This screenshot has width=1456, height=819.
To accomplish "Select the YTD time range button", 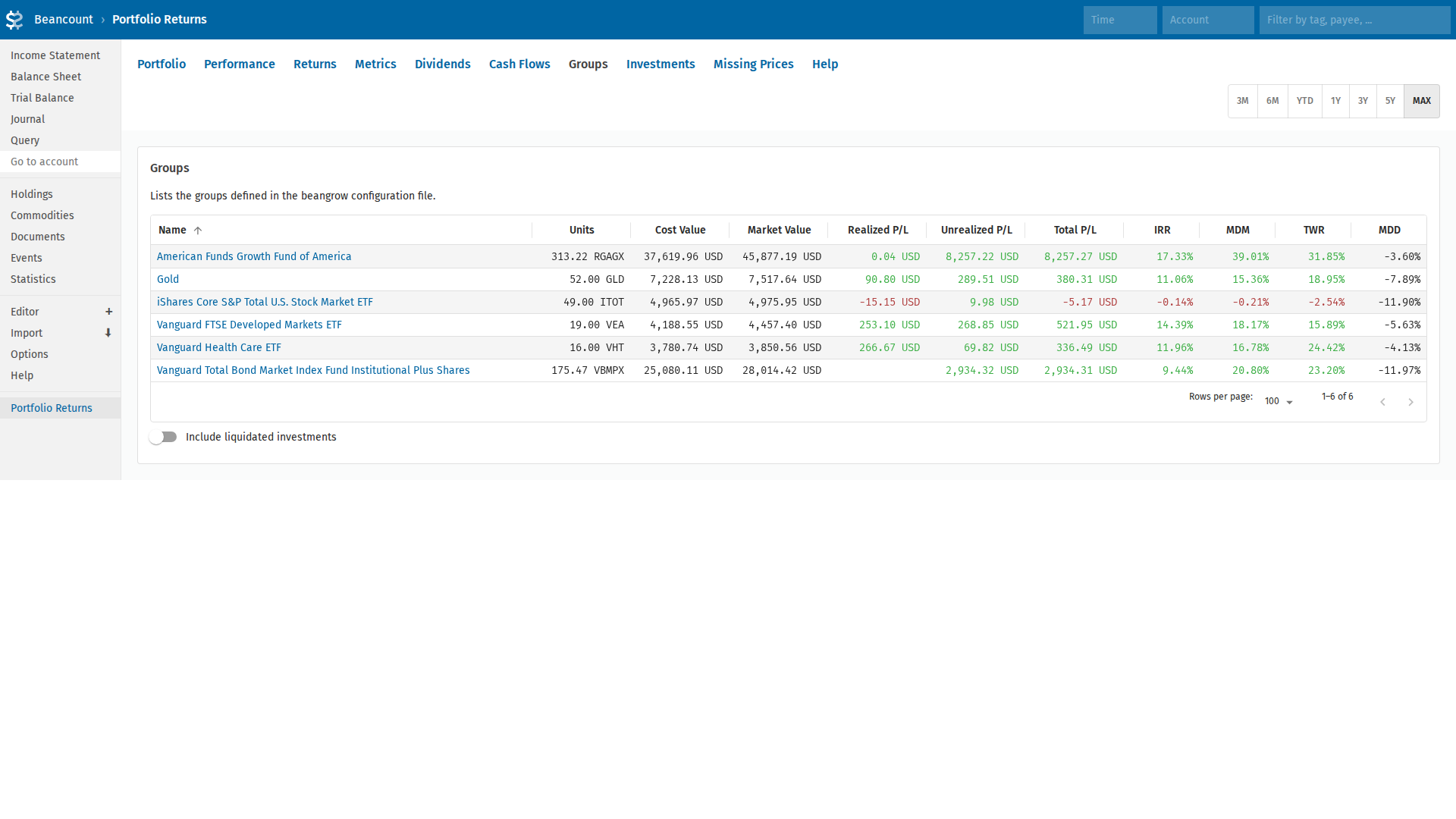I will [x=1304, y=101].
